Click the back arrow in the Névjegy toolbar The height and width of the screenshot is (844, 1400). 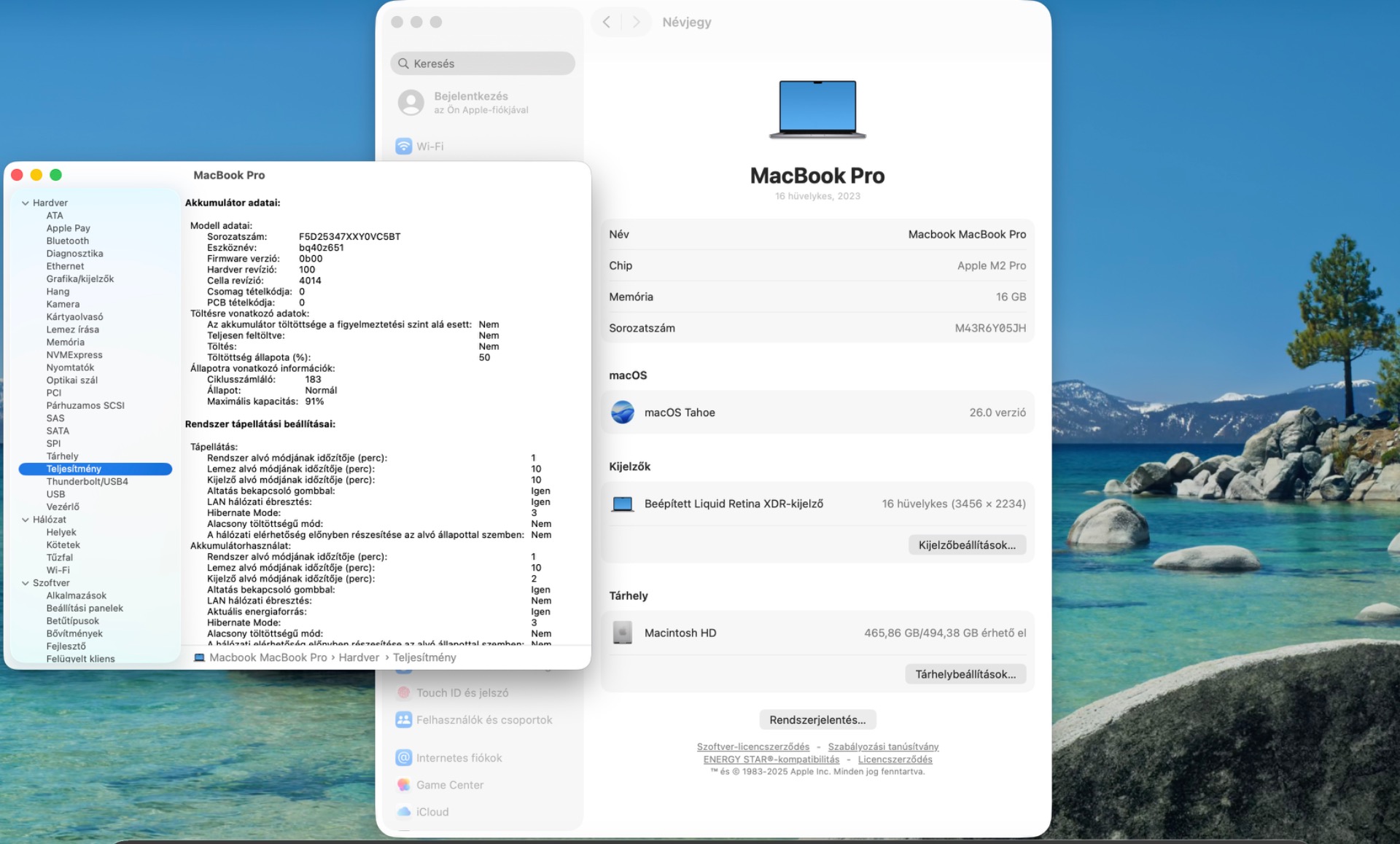tap(606, 22)
